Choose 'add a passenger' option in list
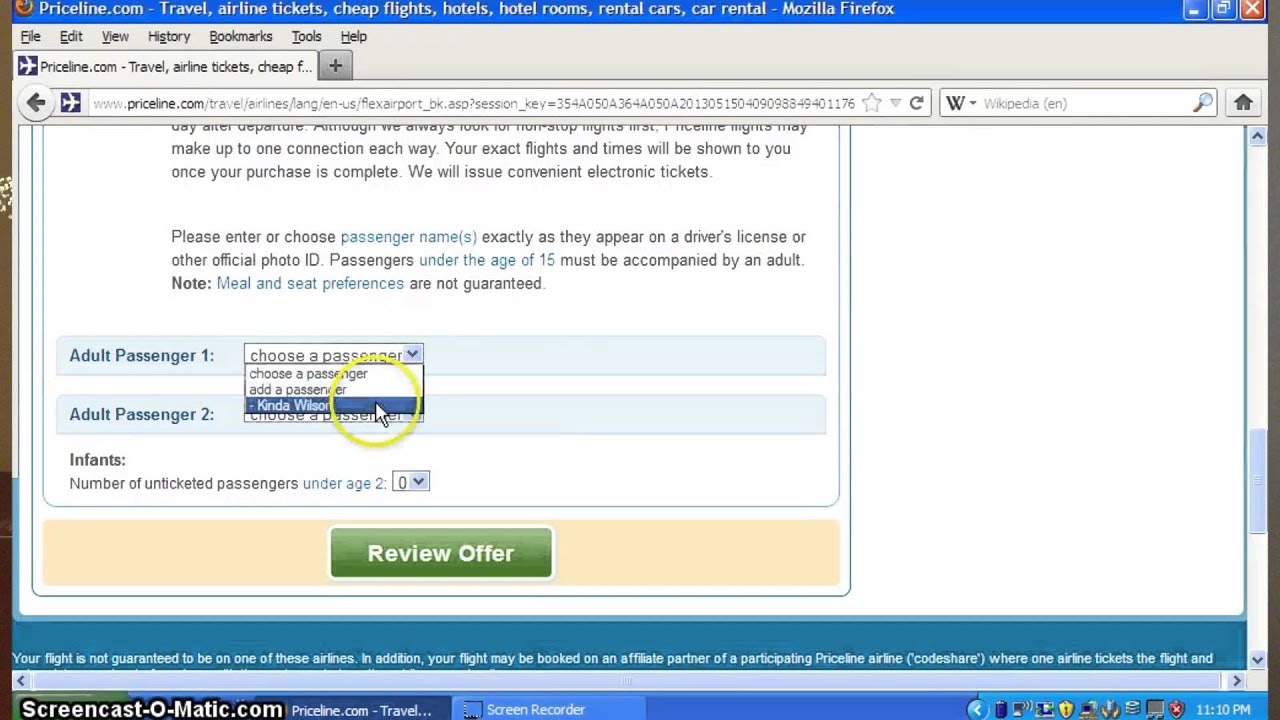1280x720 pixels. point(334,390)
